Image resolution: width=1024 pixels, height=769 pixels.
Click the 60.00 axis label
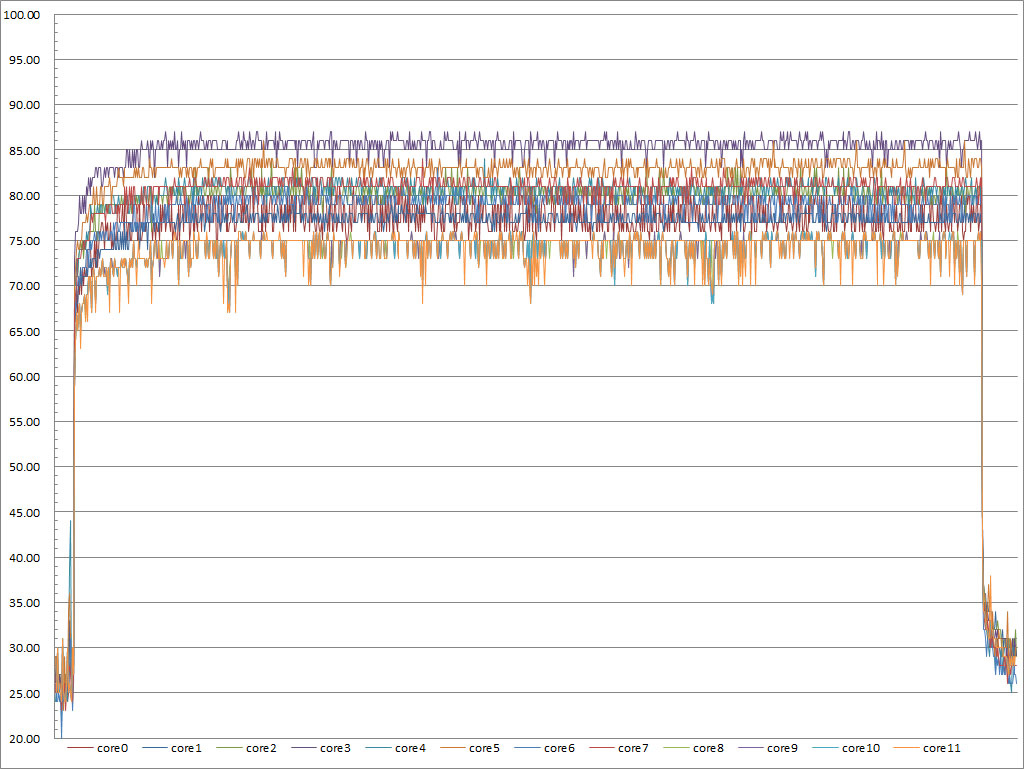click(x=24, y=377)
